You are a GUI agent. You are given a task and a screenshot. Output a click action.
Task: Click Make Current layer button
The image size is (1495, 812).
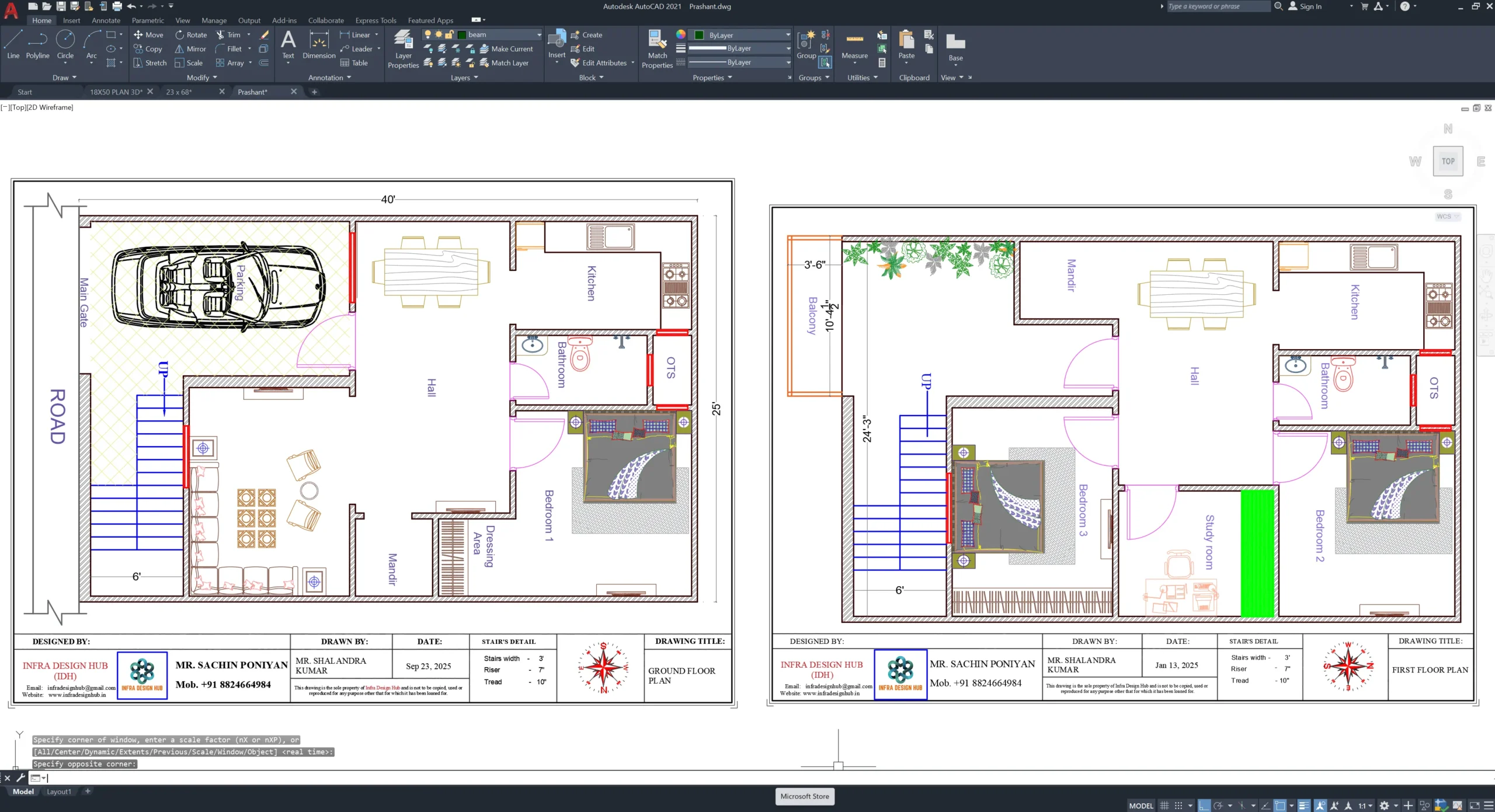506,49
